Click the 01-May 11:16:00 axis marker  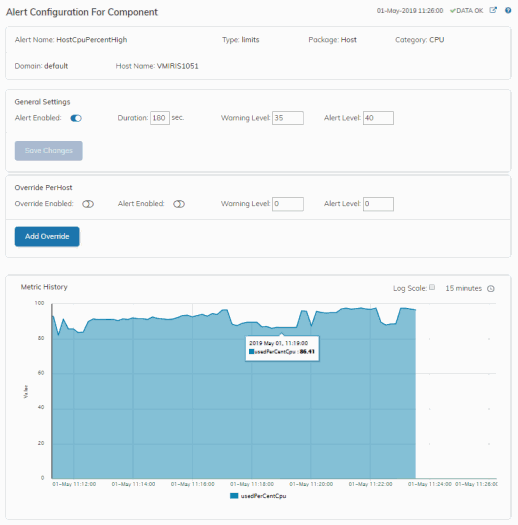click(193, 484)
